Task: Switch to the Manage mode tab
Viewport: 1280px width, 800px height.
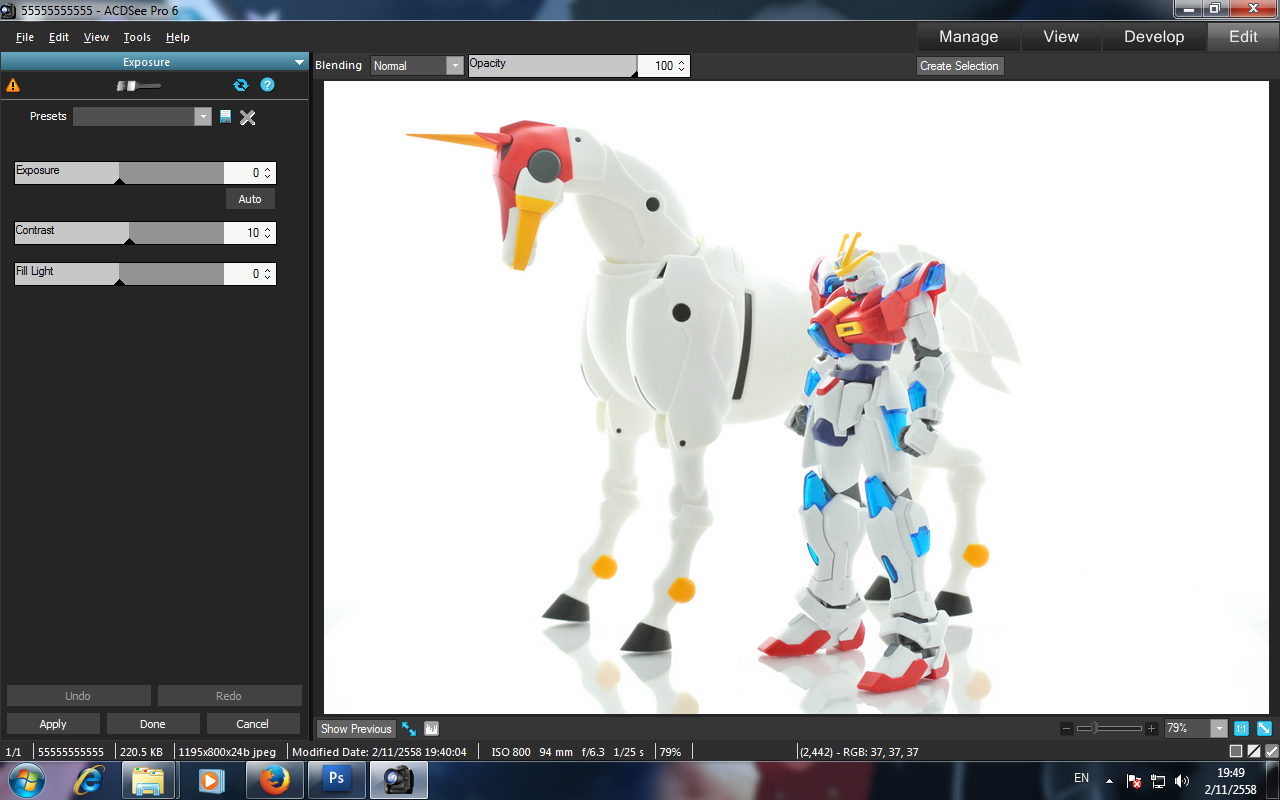Action: [x=968, y=37]
